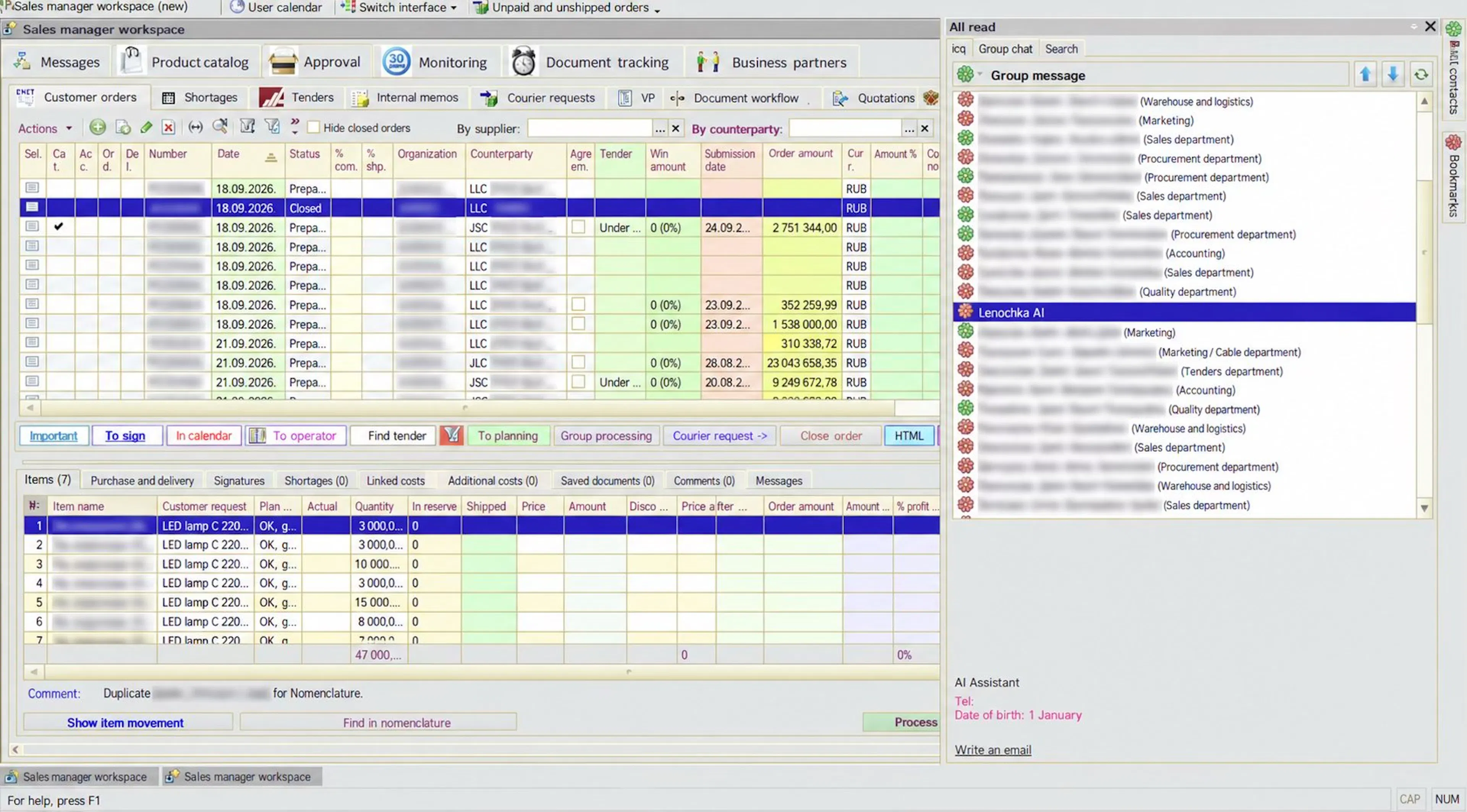Click the red check icon beside Find tender
The image size is (1467, 812).
click(x=452, y=436)
